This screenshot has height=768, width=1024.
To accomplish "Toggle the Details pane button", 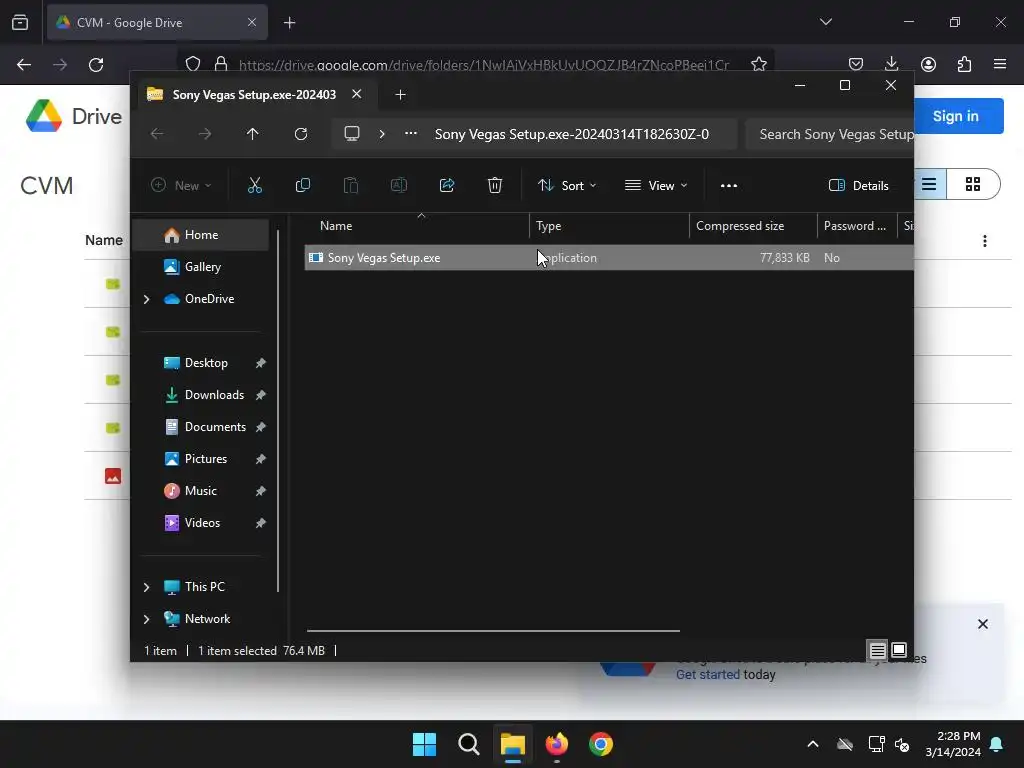I will pyautogui.click(x=858, y=185).
